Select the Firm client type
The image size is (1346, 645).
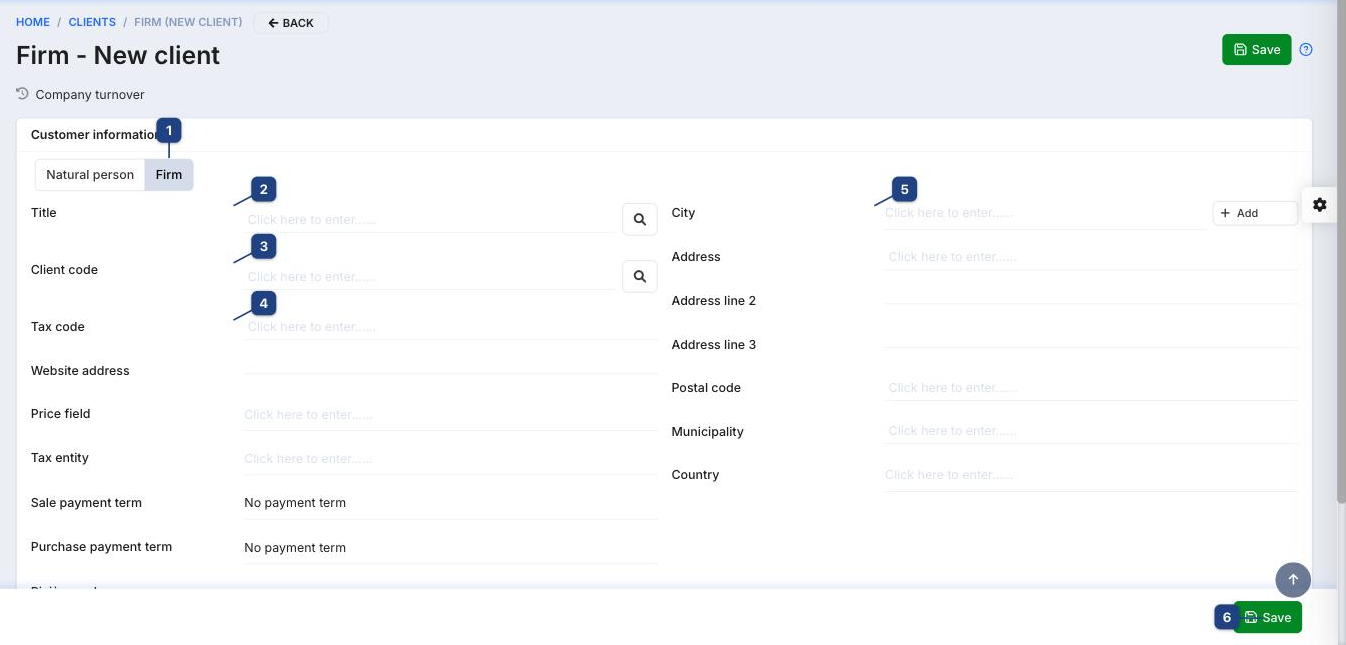coord(169,175)
